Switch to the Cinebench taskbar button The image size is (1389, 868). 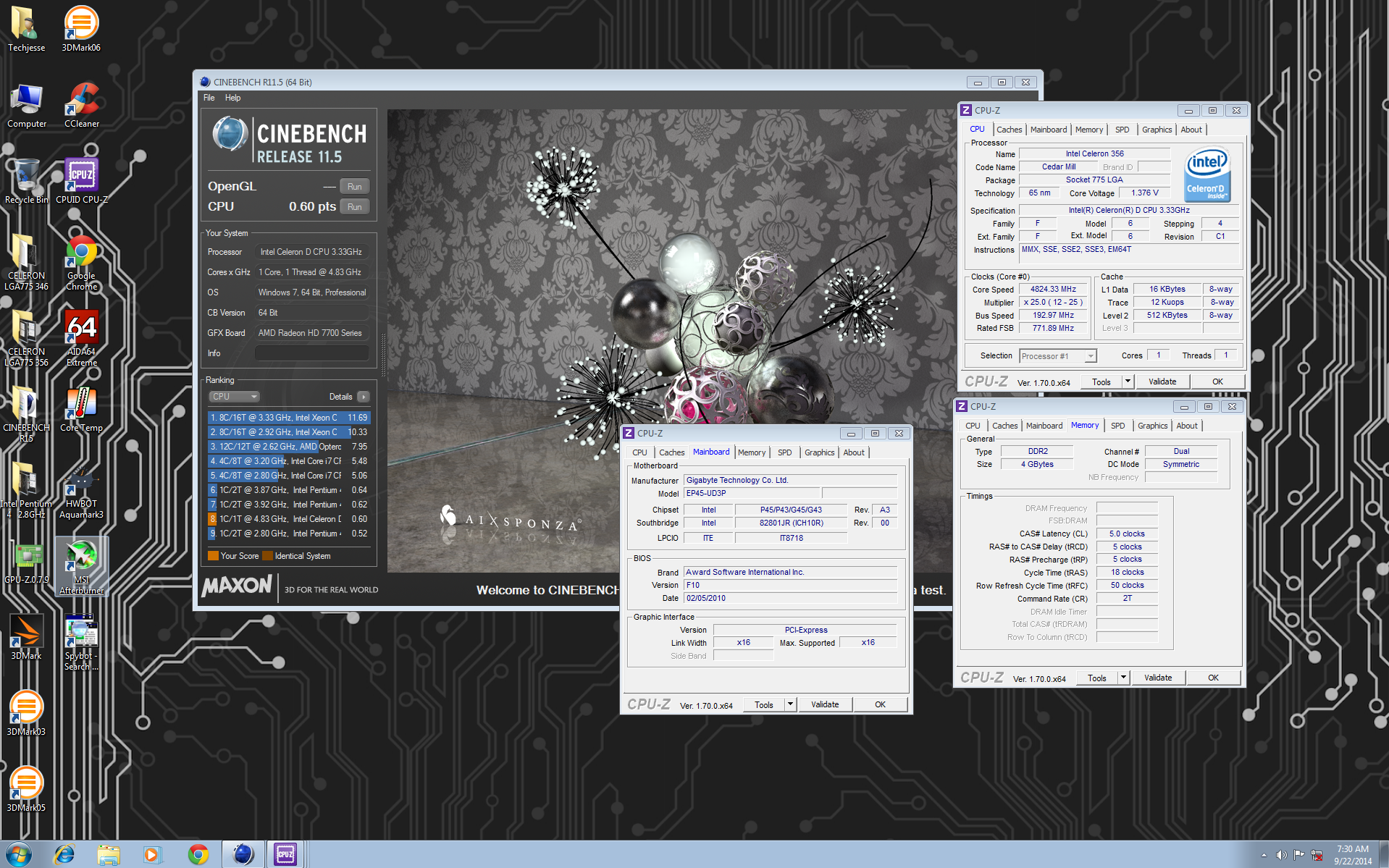[243, 855]
